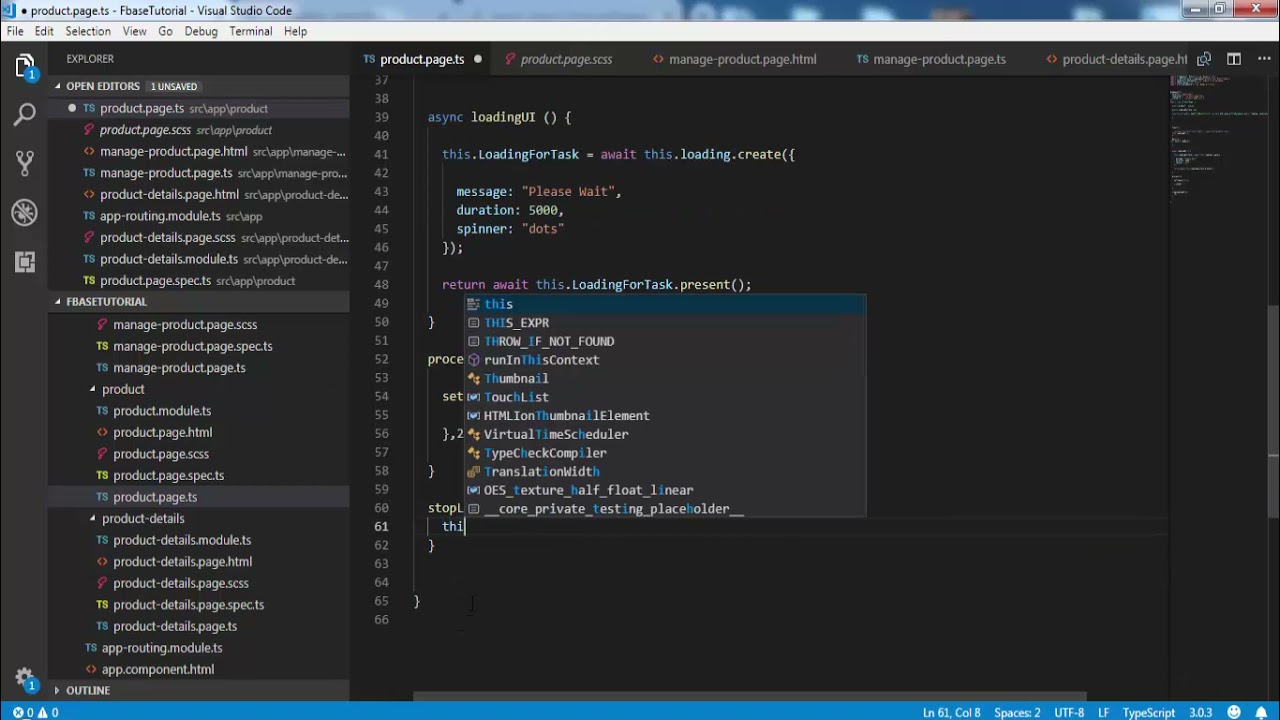Open the feedback smiley in status bar
The image size is (1280, 720).
[1234, 713]
